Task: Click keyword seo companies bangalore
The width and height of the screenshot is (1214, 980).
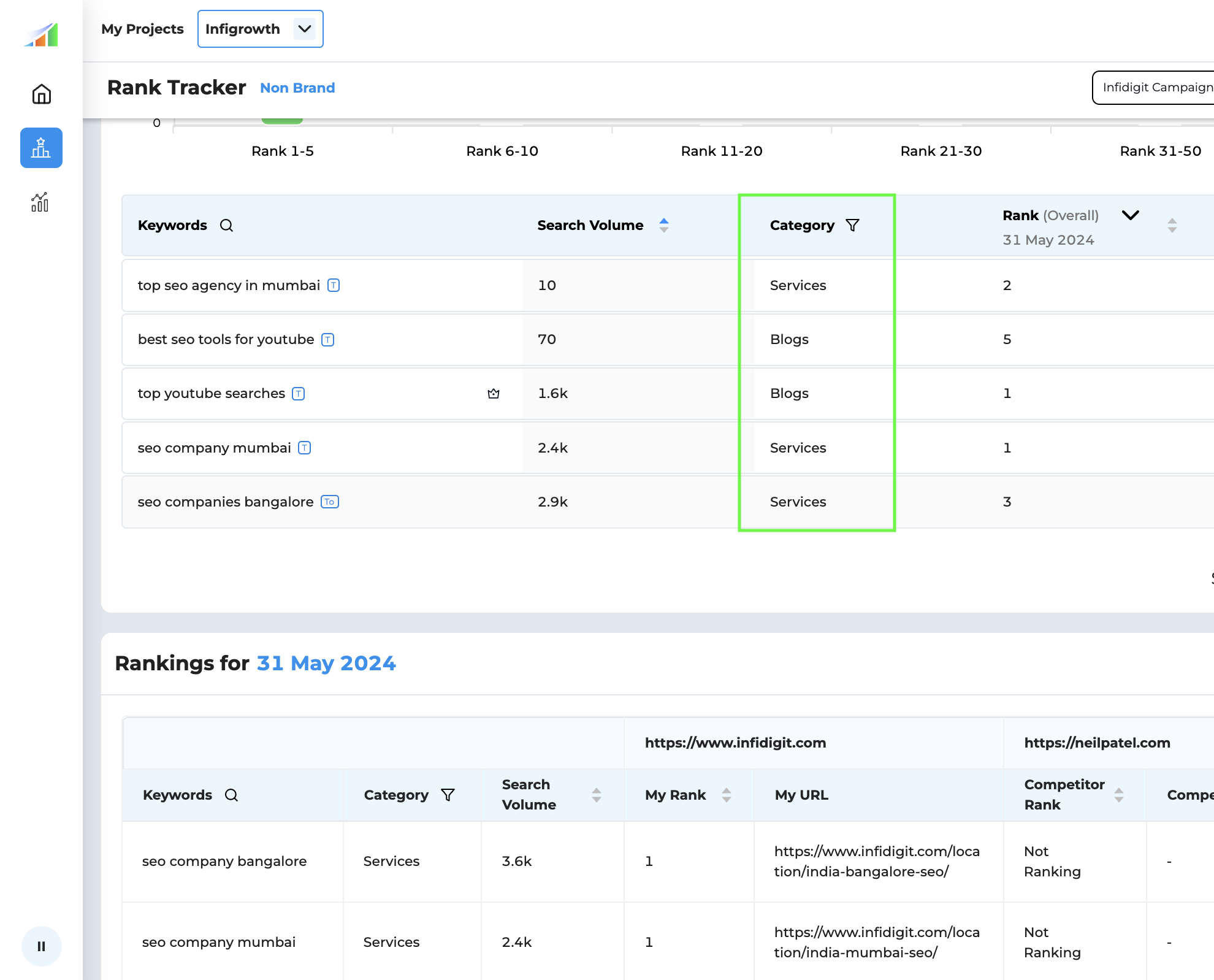Action: (x=226, y=502)
